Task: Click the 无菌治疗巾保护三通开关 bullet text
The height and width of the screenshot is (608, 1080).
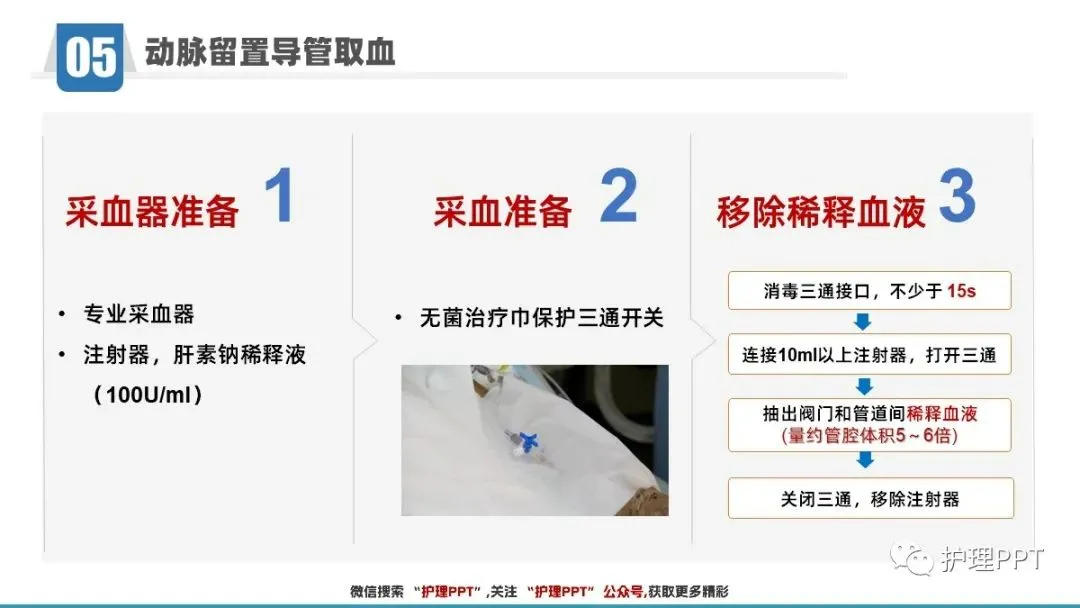Action: [541, 317]
